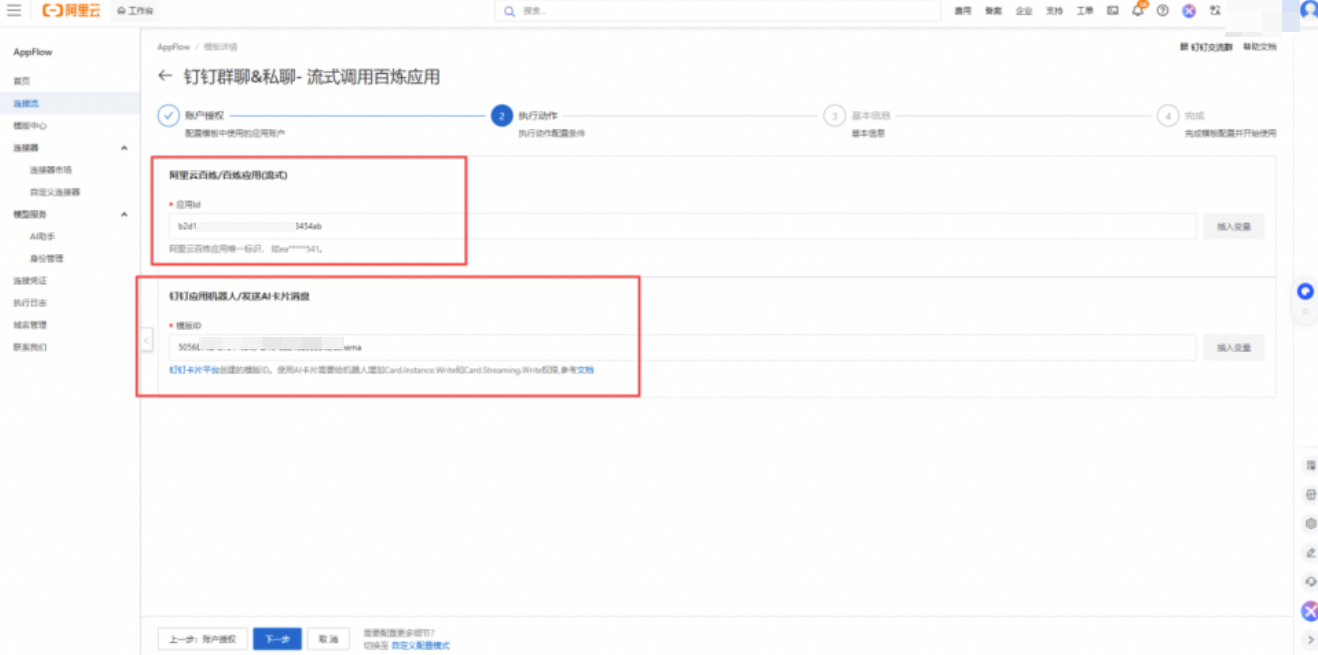Screen dimensions: 1318x655
Task: Select 执行日志 in the sidebar
Action: coord(30,302)
